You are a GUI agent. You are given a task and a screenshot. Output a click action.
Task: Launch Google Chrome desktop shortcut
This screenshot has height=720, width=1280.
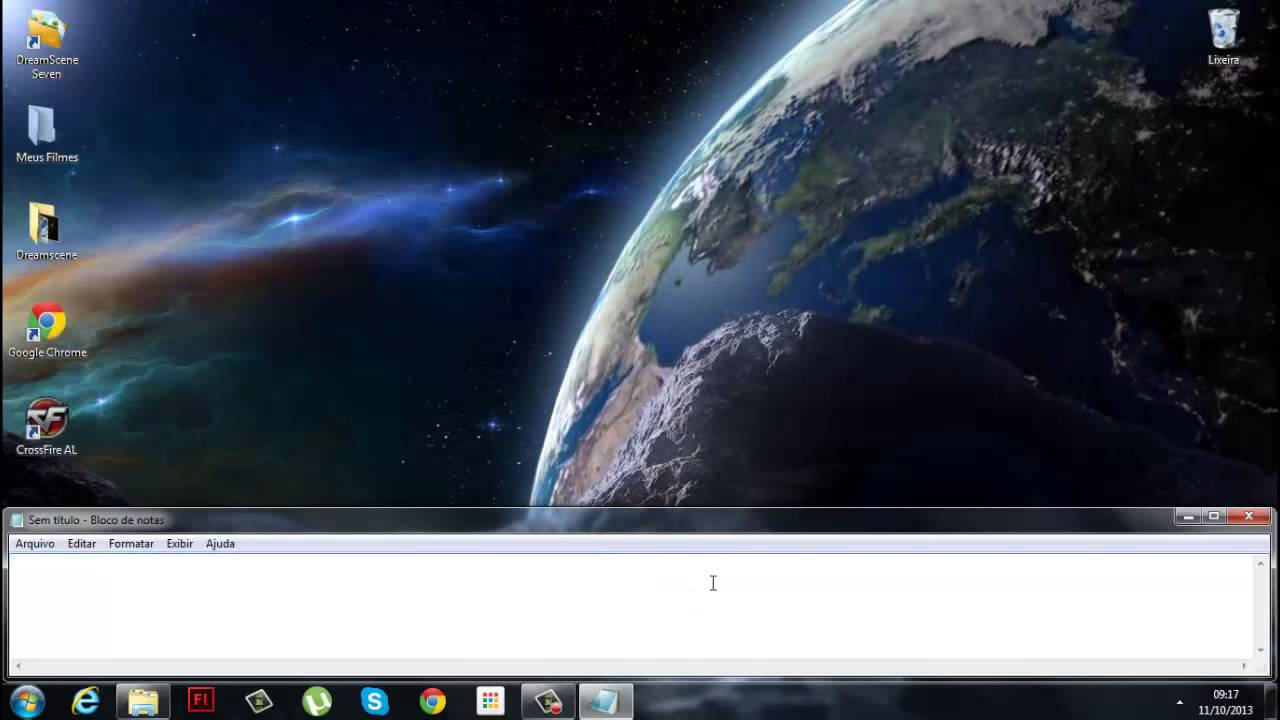46,330
